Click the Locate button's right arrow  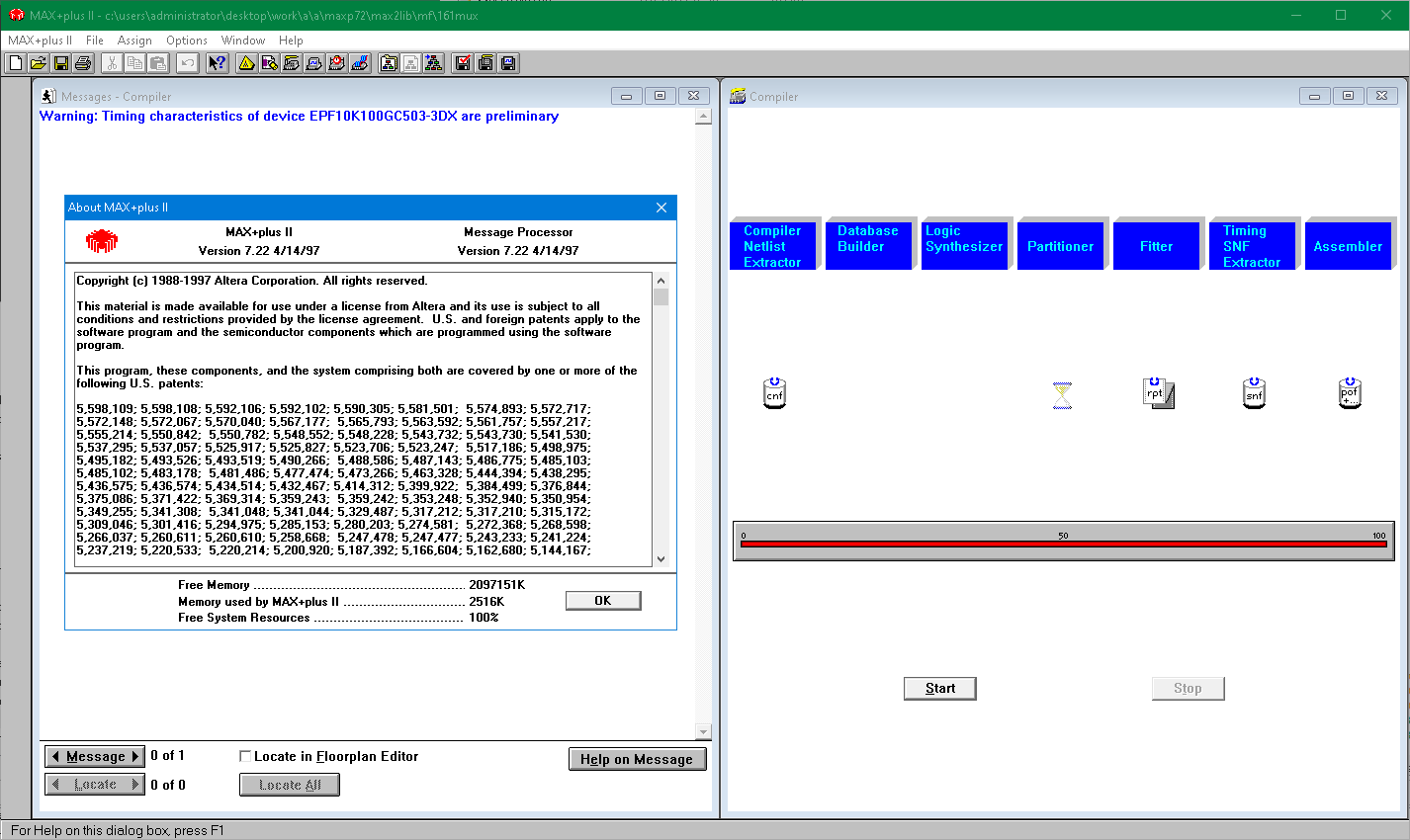[136, 785]
